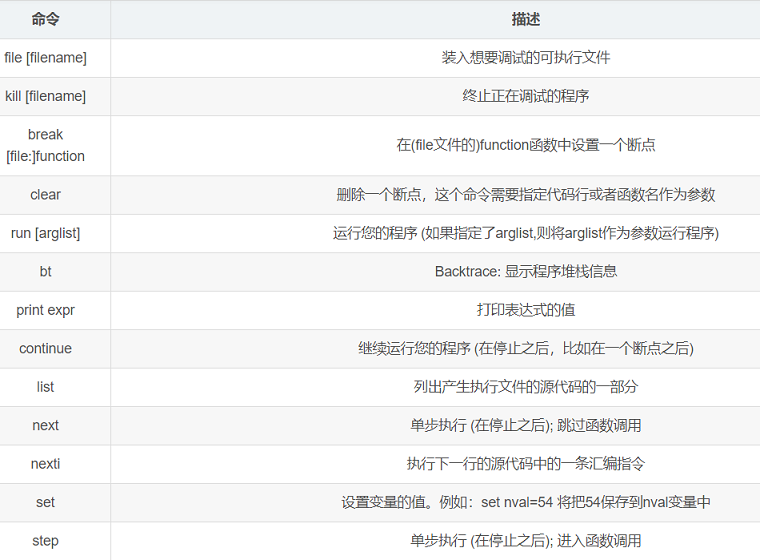
Task: Select the run [arglist] command cell
Action: pos(46,233)
